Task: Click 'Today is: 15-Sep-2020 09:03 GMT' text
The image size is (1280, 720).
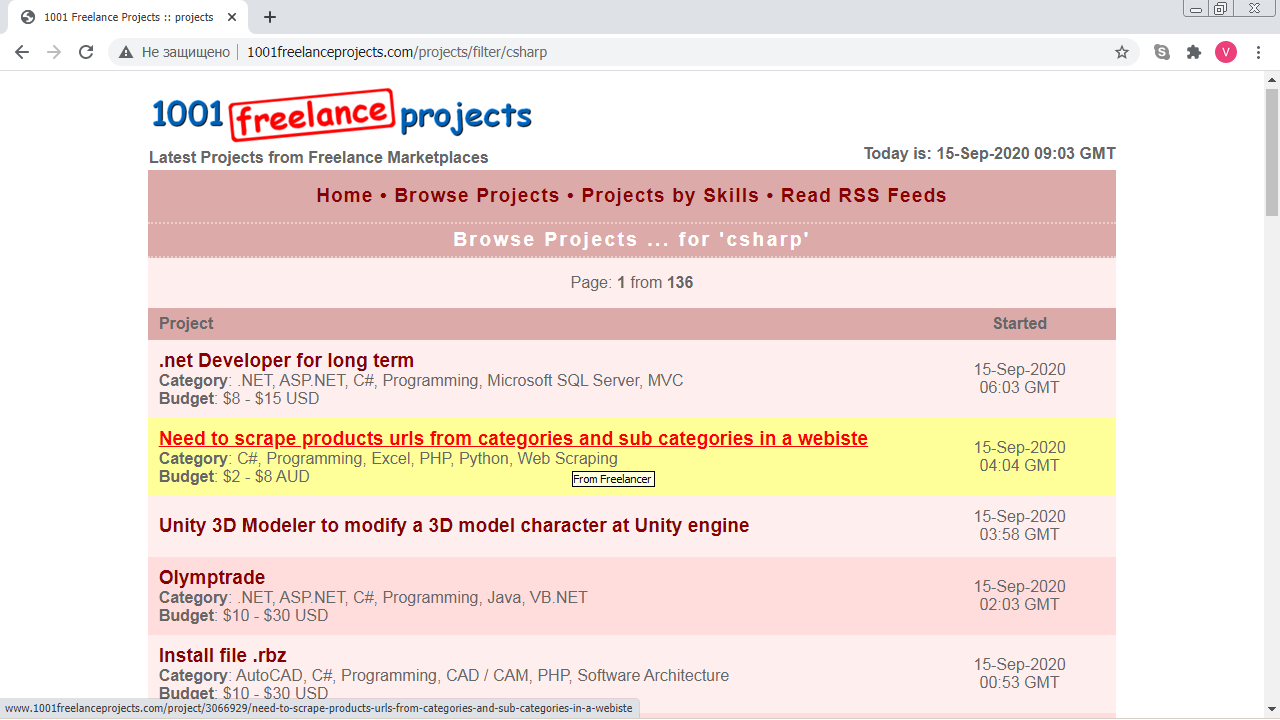Action: (x=989, y=154)
